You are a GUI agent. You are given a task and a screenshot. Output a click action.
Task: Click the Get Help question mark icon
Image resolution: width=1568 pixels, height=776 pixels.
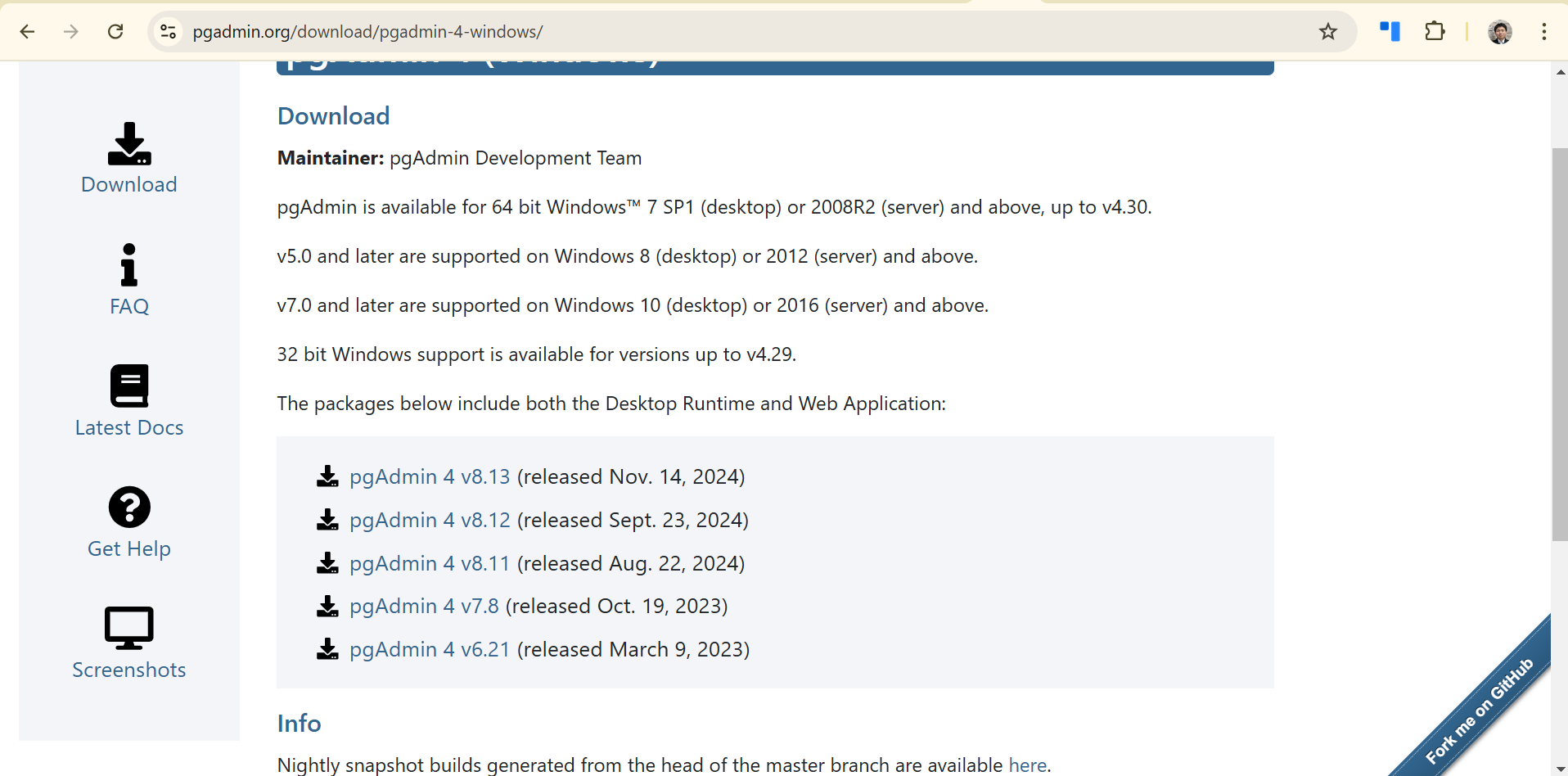(129, 507)
